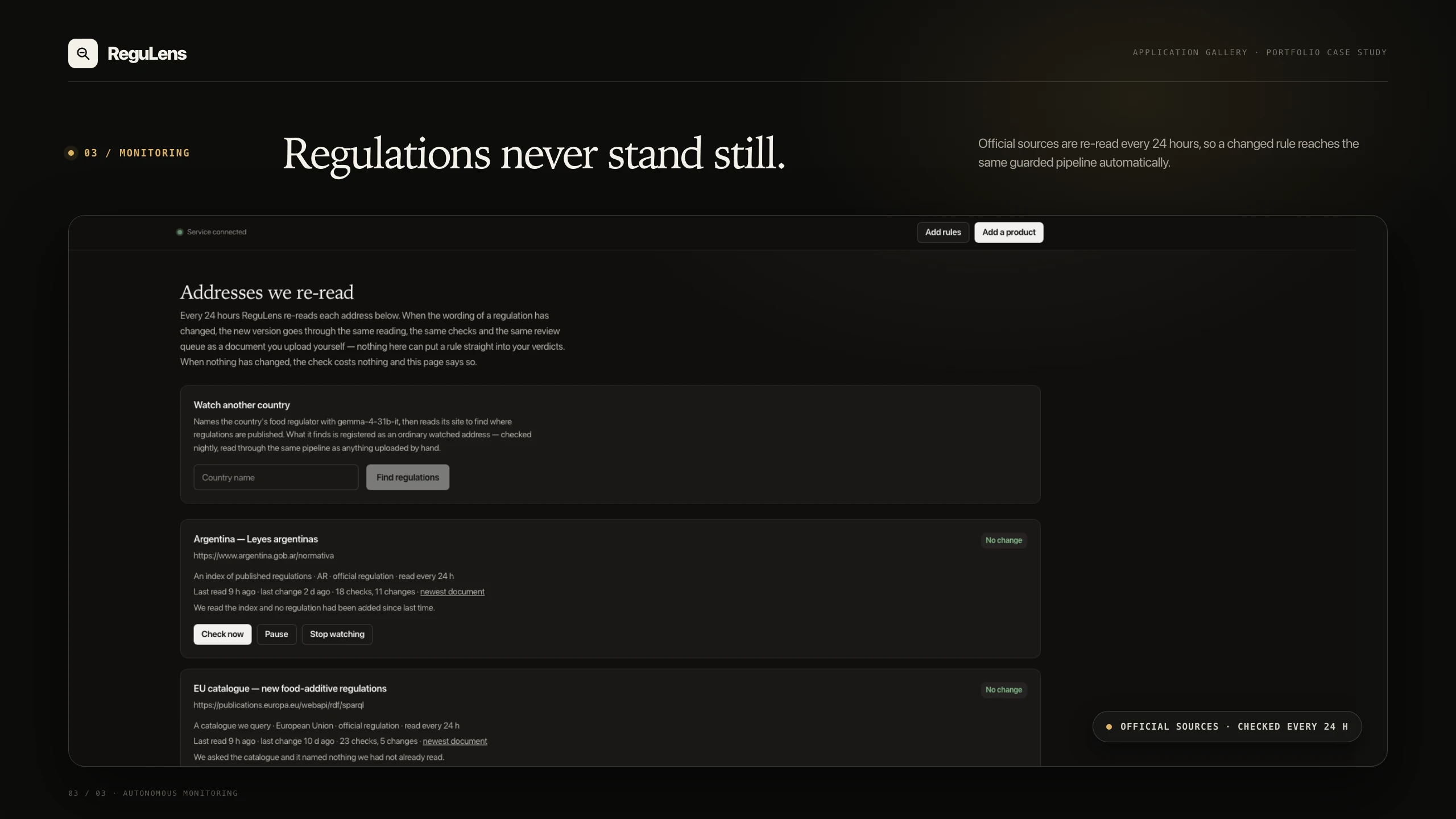Click the 03 / MONITORING section label
1456x819 pixels.
(136, 153)
